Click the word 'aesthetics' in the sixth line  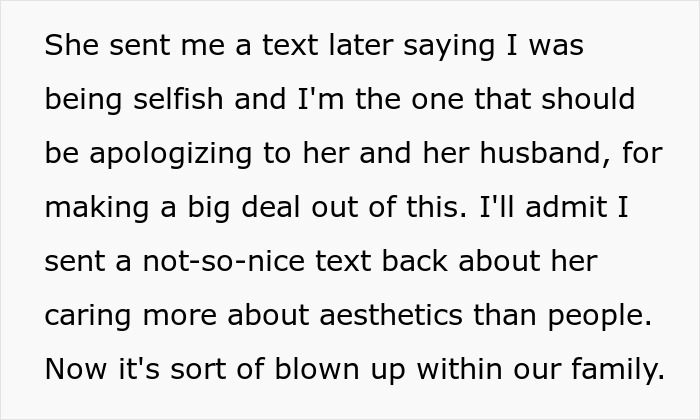coord(391,315)
